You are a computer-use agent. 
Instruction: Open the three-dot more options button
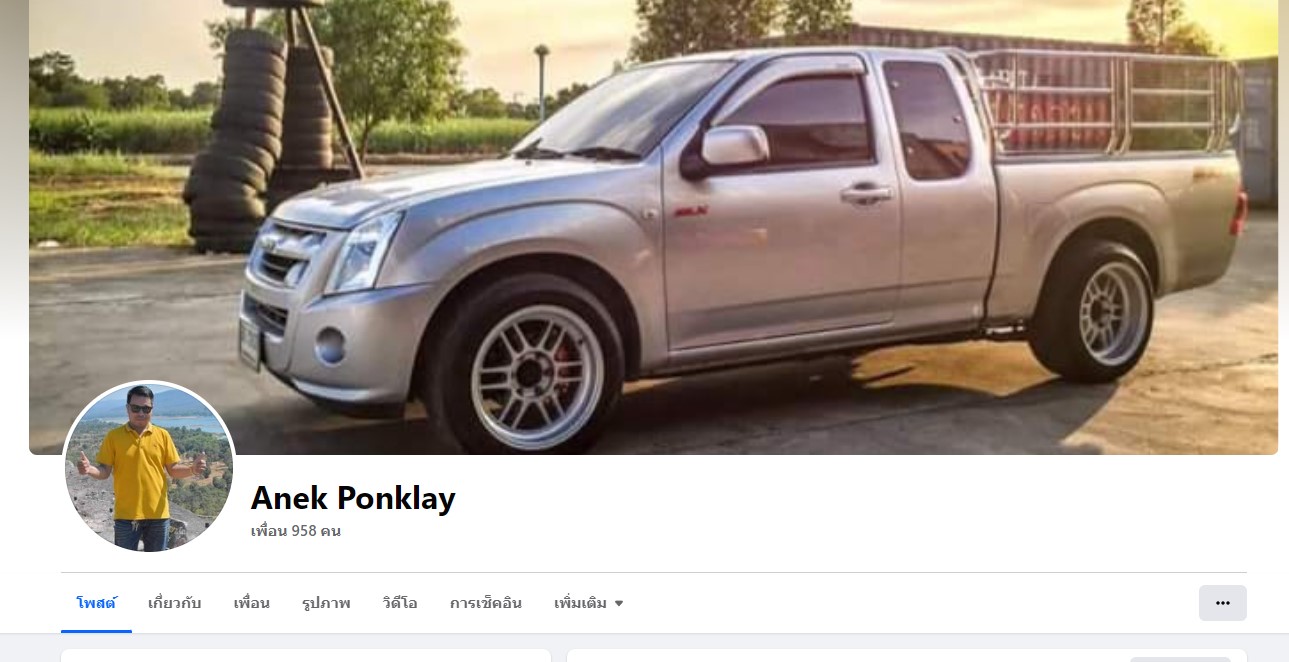[x=1222, y=603]
